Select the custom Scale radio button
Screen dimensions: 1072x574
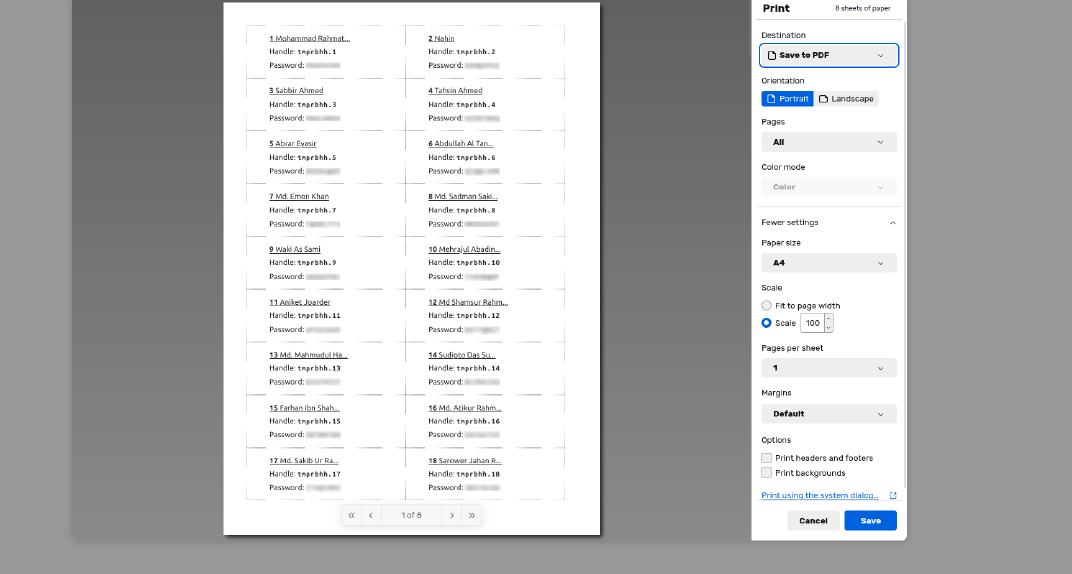coord(767,323)
